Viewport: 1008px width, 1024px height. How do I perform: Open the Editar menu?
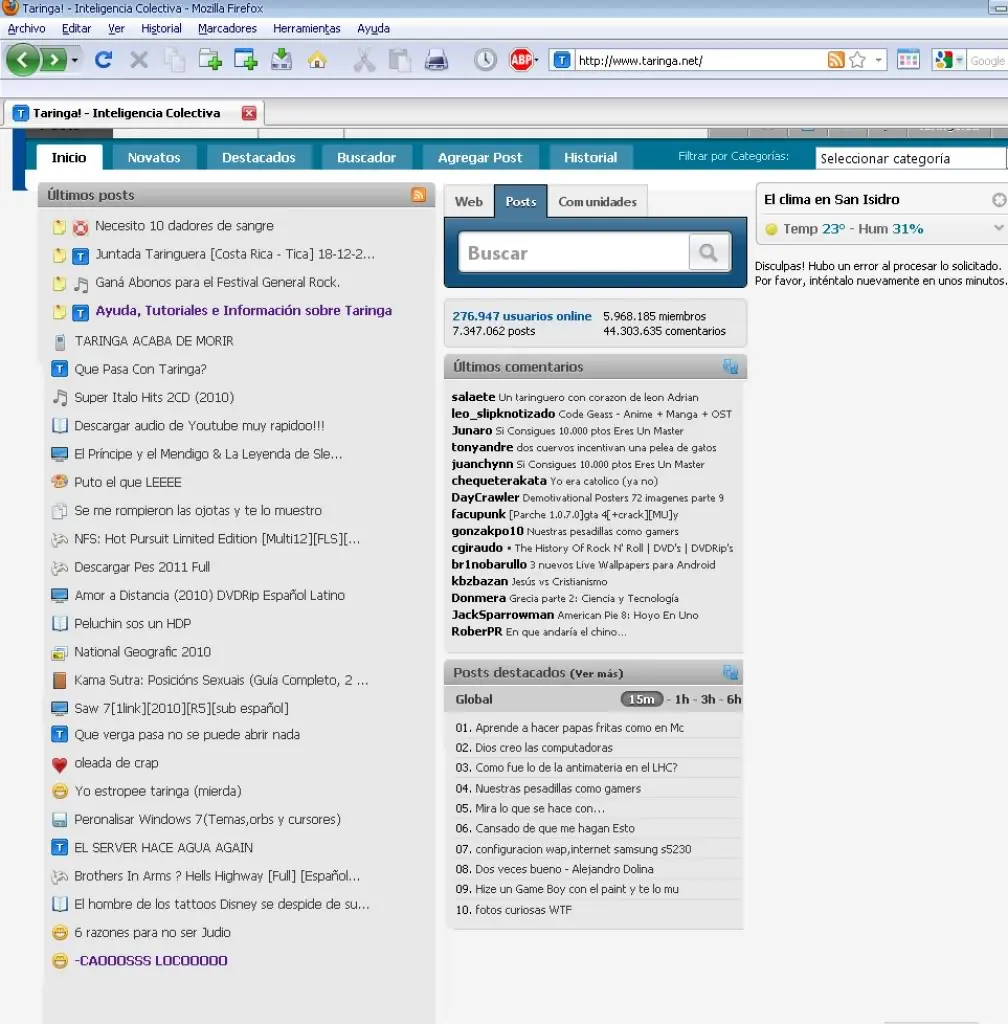coord(76,28)
